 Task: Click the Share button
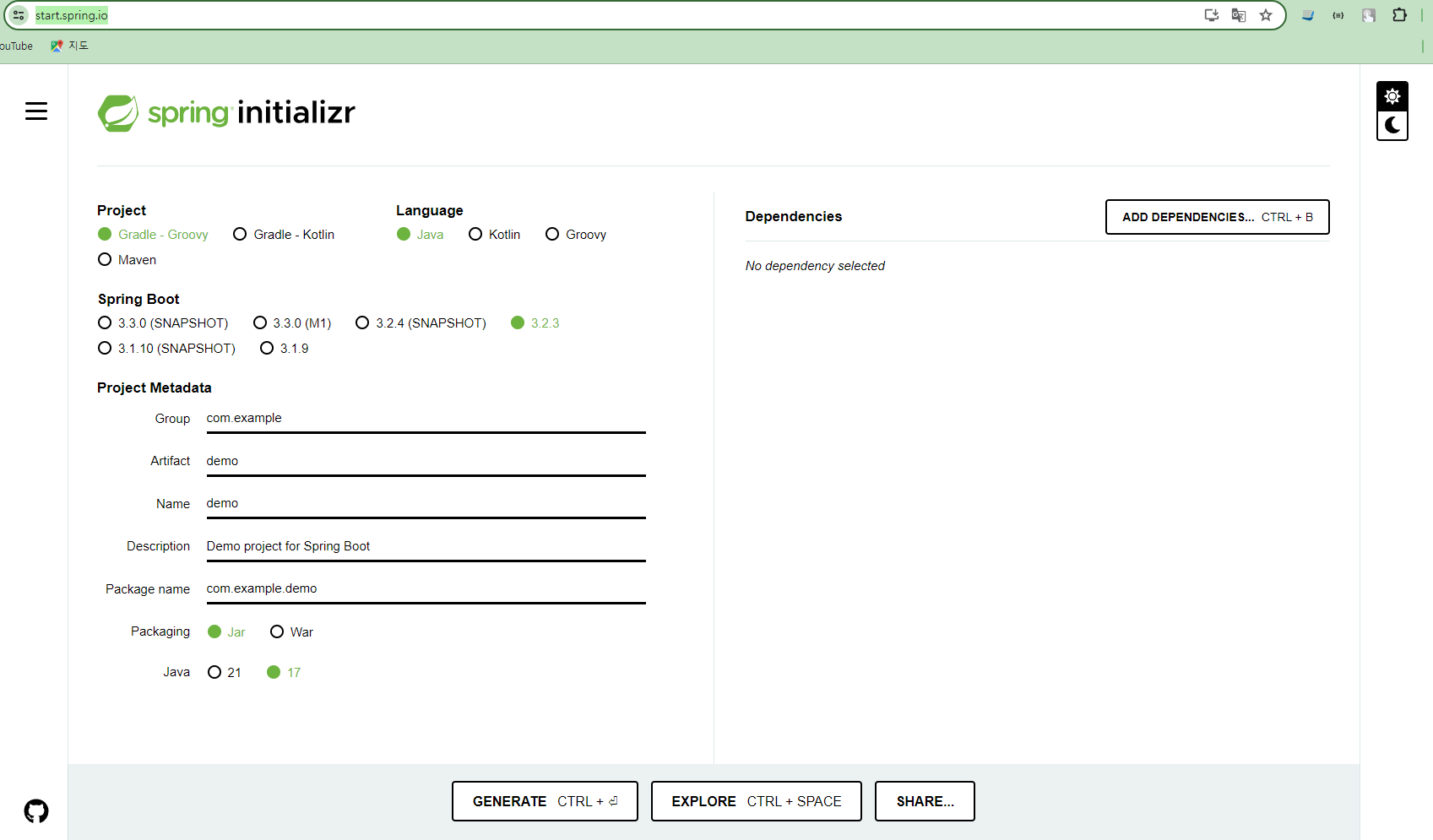coord(925,801)
